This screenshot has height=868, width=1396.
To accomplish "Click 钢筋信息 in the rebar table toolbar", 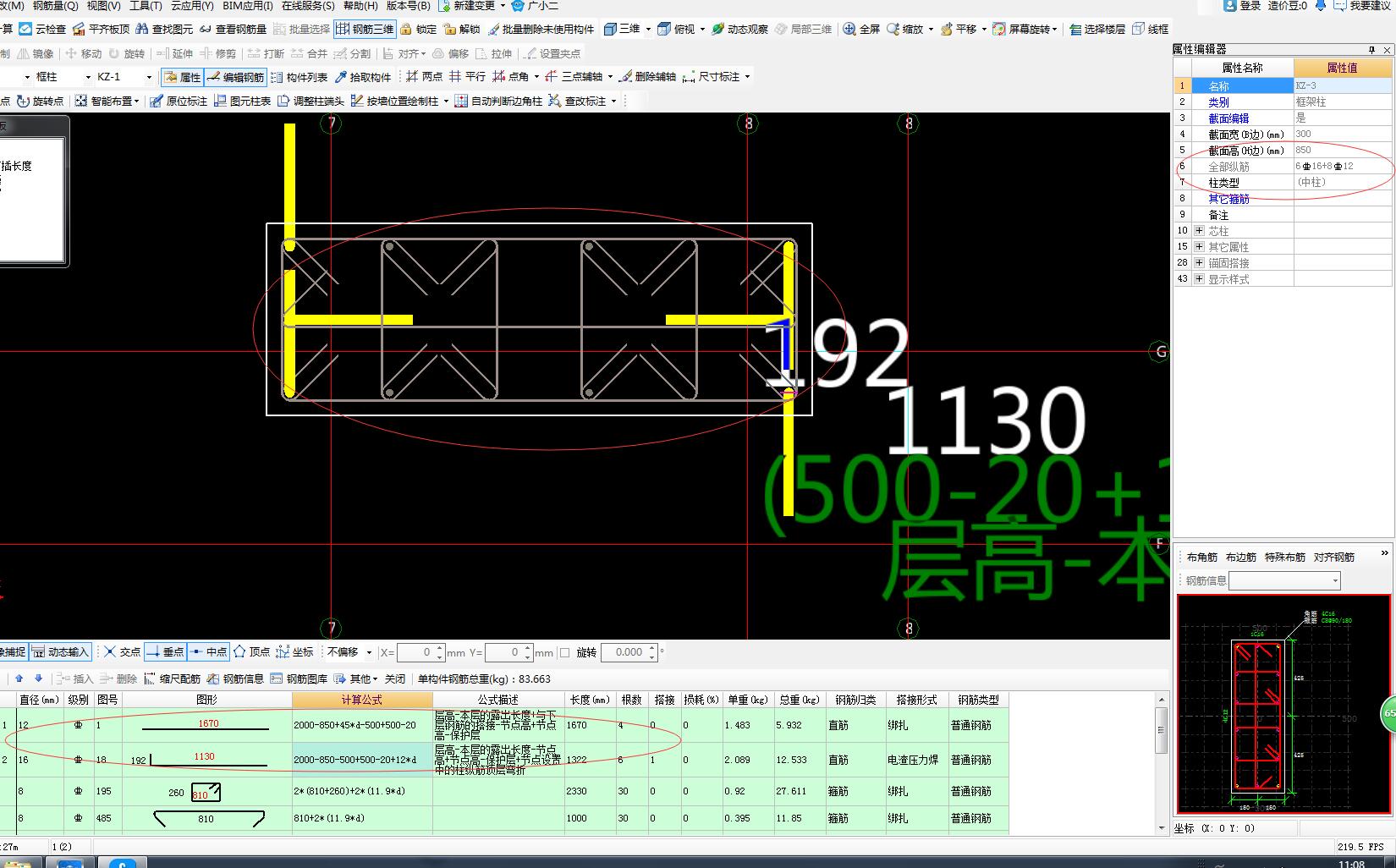I will (x=236, y=678).
